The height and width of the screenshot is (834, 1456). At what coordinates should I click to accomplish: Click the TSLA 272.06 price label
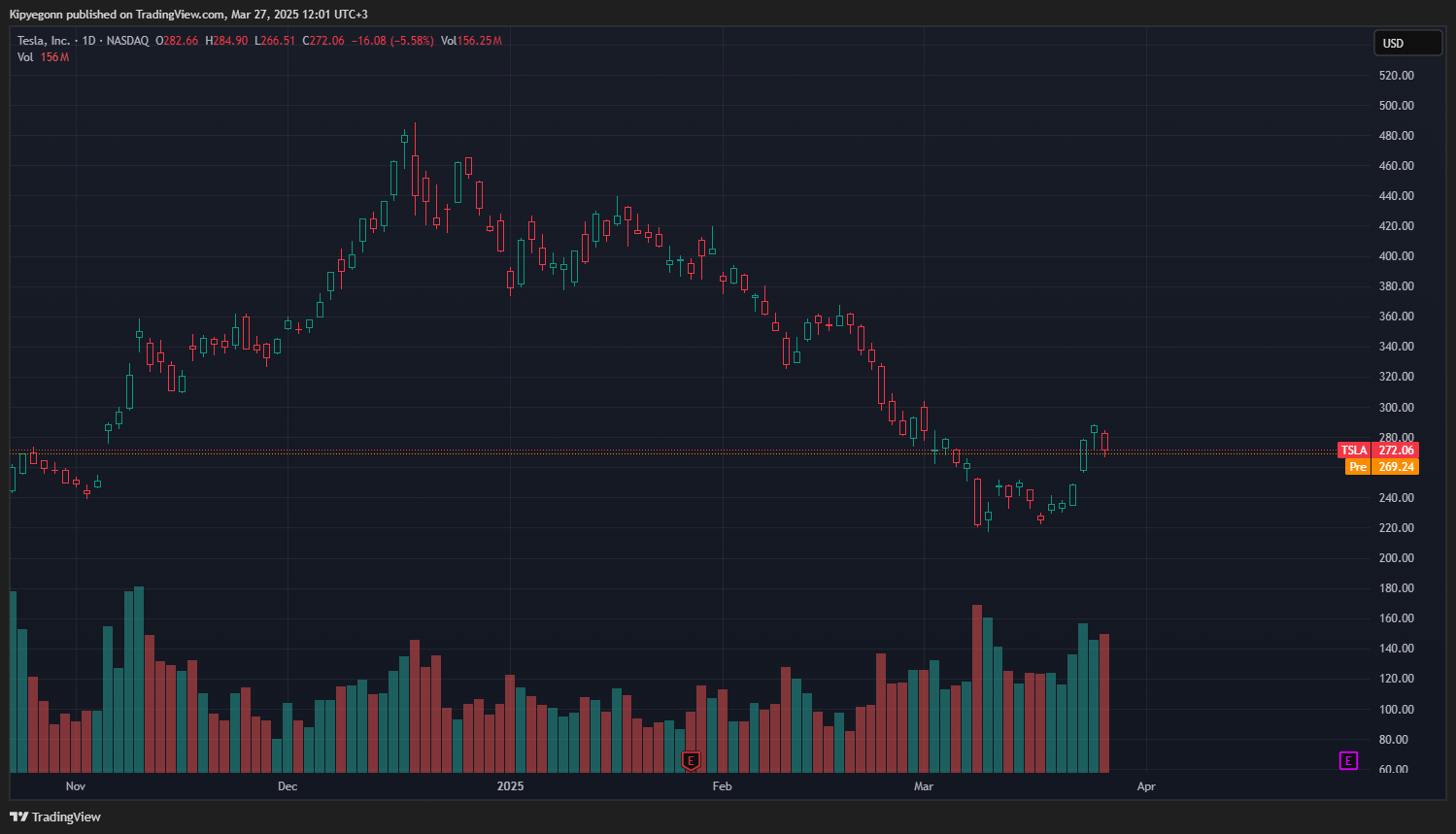click(1378, 450)
